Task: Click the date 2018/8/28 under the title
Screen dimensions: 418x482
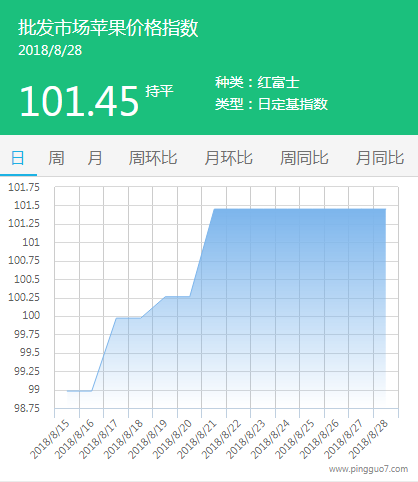Action: tap(50, 50)
